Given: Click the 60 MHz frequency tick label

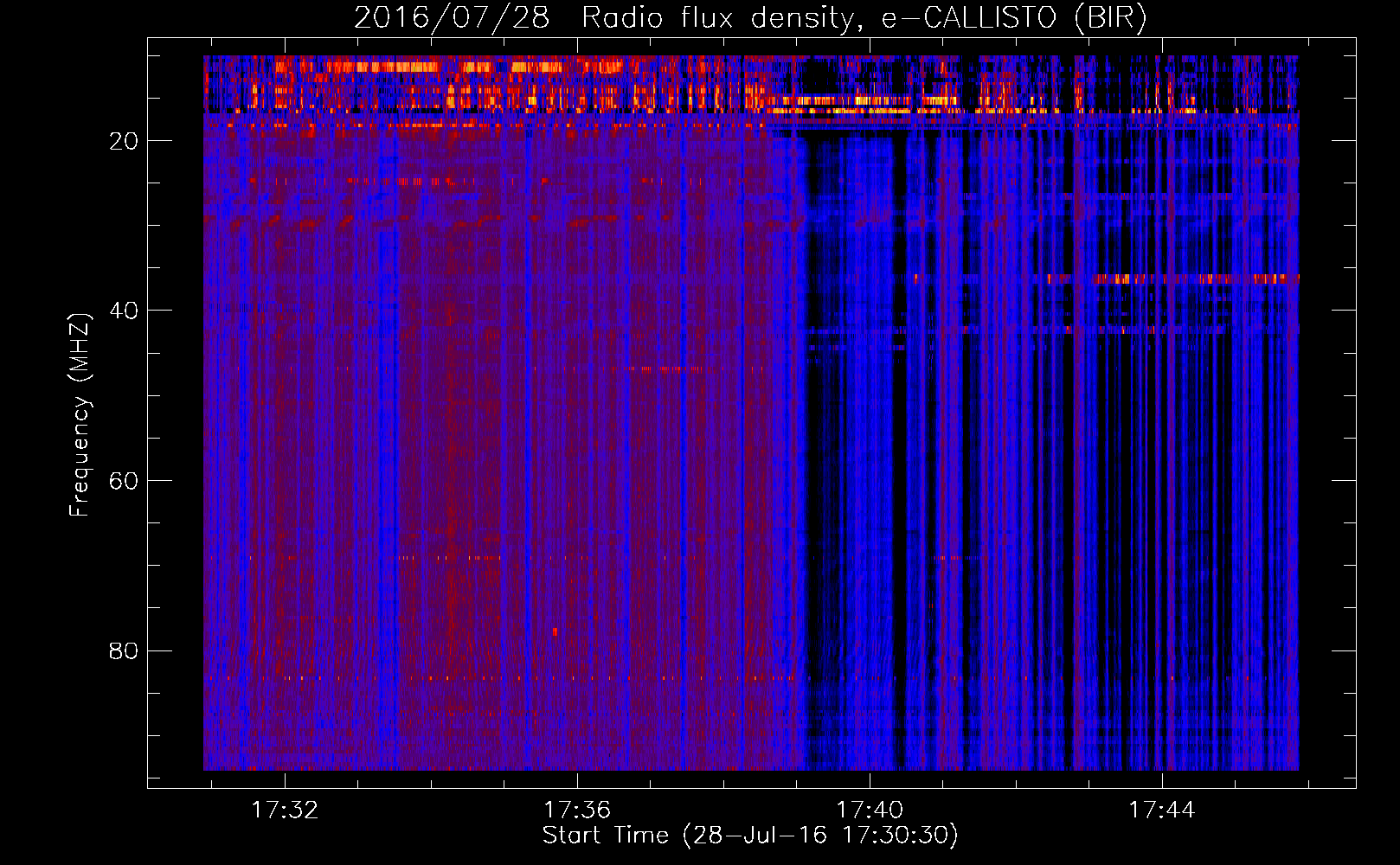Looking at the screenshot, I should [124, 481].
